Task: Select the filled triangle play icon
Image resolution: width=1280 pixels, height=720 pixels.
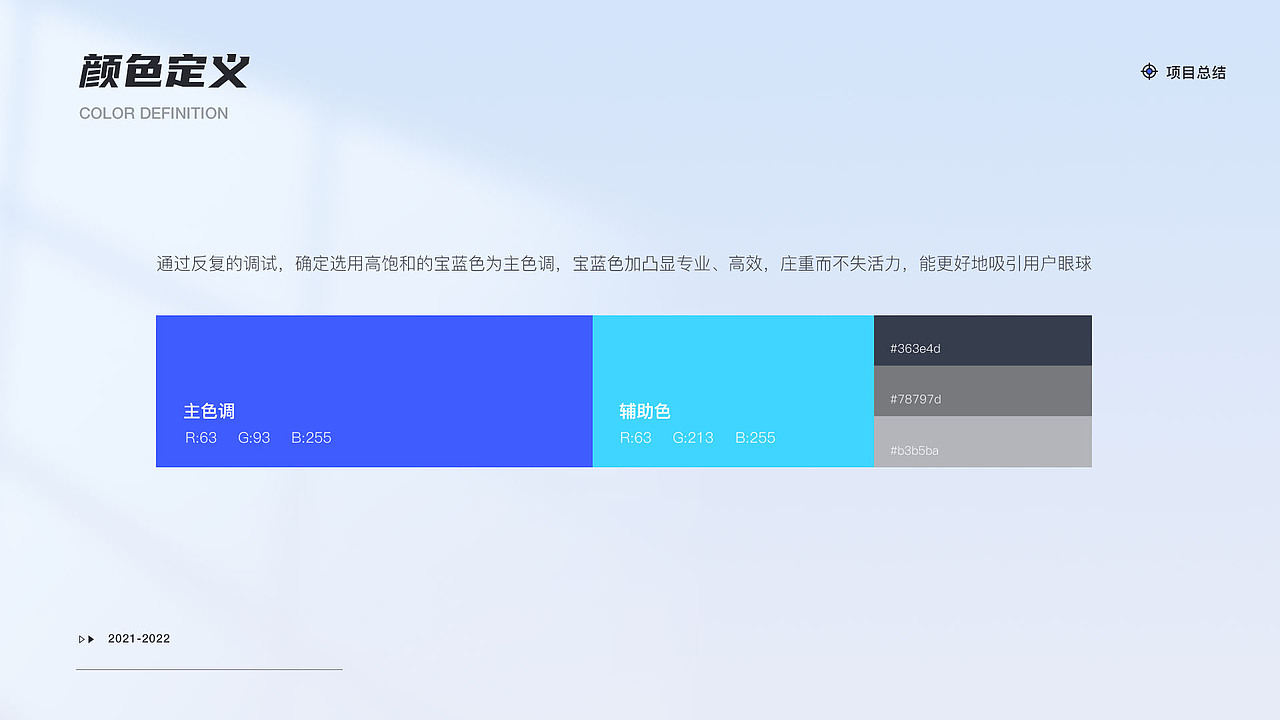Action: [x=93, y=638]
